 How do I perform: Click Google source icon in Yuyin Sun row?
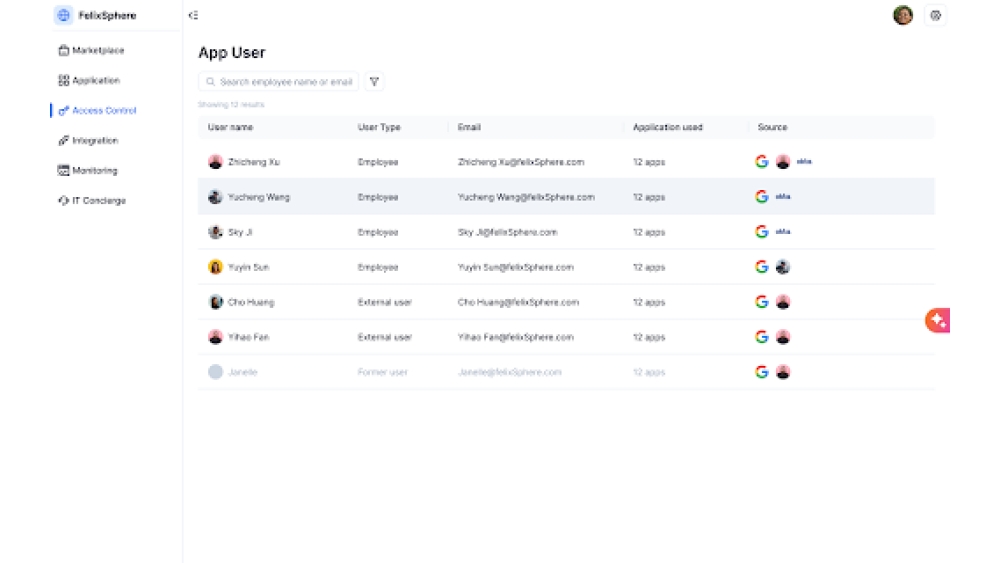click(761, 267)
